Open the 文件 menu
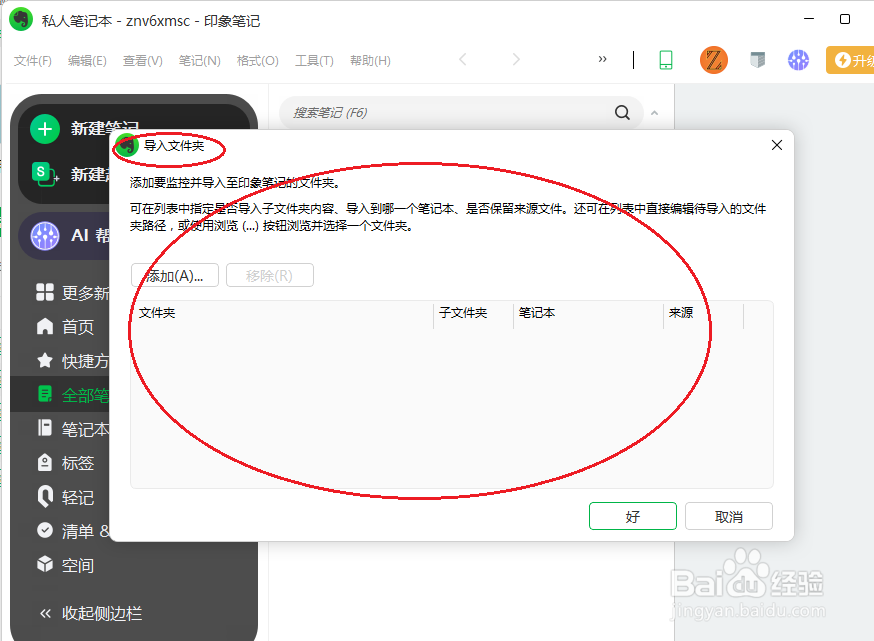Screen dimensions: 874x641 click(x=33, y=60)
